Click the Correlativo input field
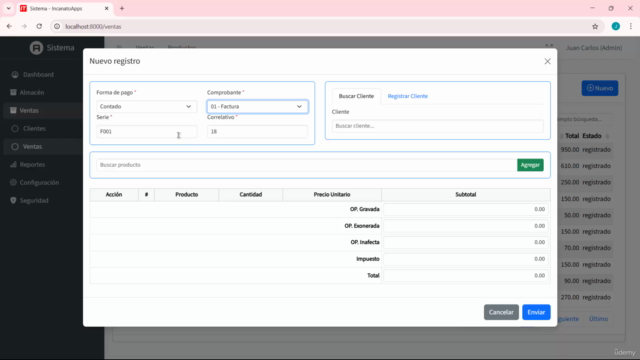This screenshot has width=640, height=360. coord(257,131)
